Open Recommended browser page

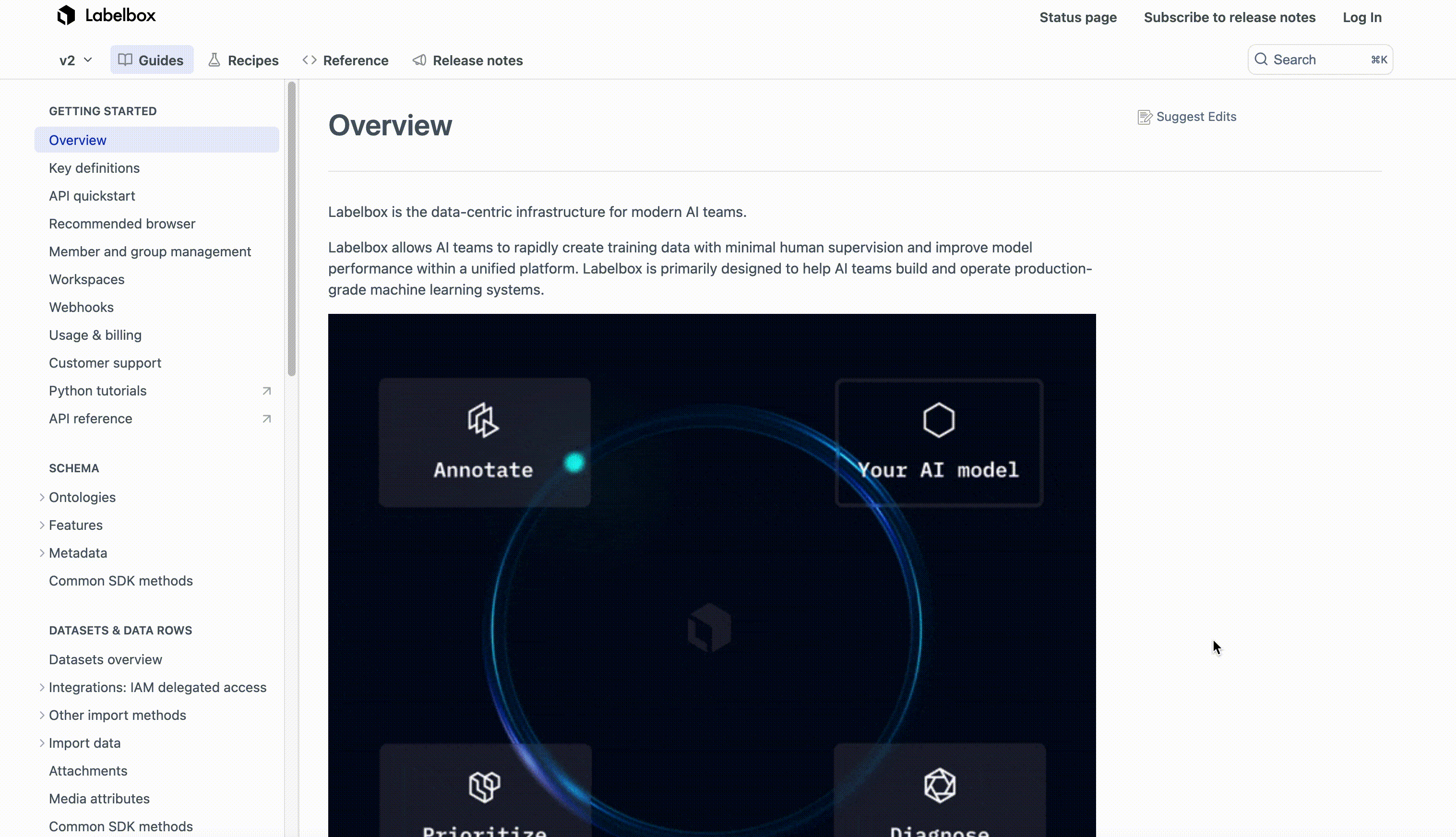(122, 224)
